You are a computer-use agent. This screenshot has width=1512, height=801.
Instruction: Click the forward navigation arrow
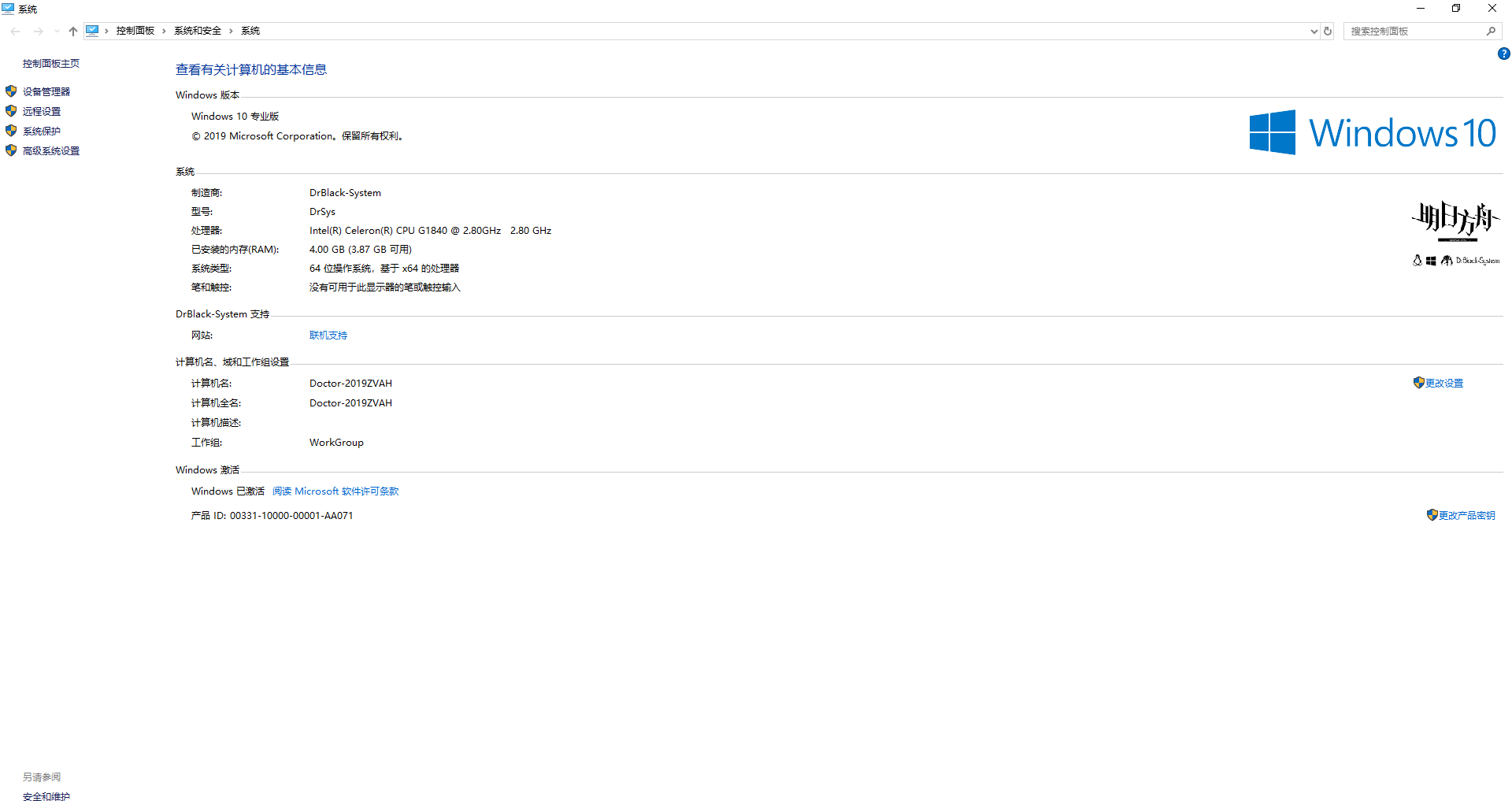click(x=38, y=32)
